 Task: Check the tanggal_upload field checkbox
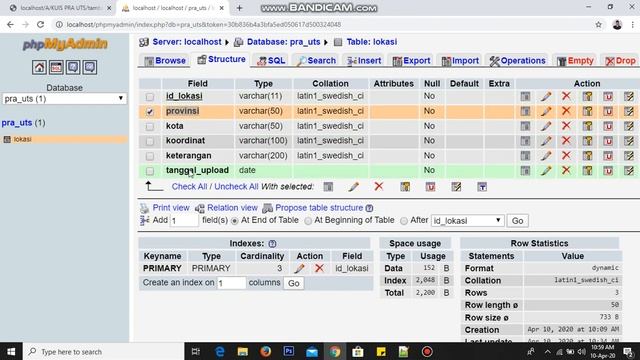pos(150,171)
